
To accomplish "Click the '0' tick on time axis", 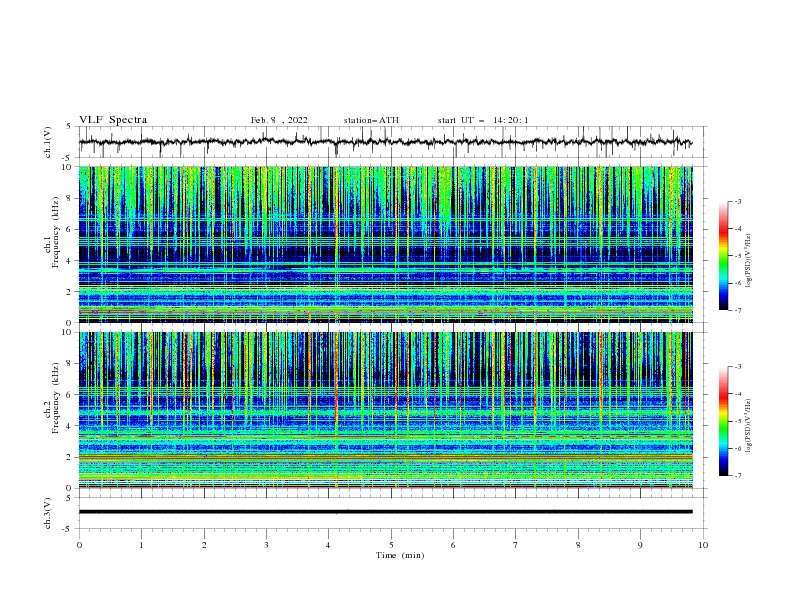I will 79,545.
